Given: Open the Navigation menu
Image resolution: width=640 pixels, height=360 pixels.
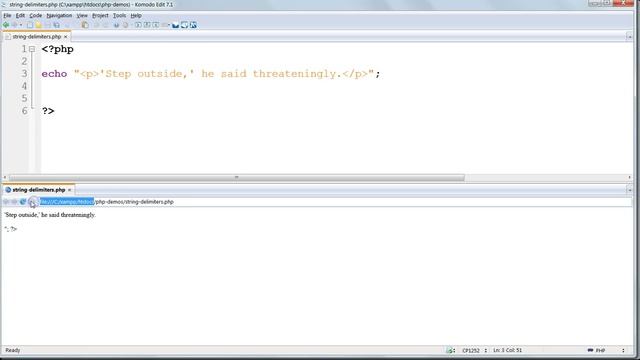Looking at the screenshot, I should tap(59, 16).
